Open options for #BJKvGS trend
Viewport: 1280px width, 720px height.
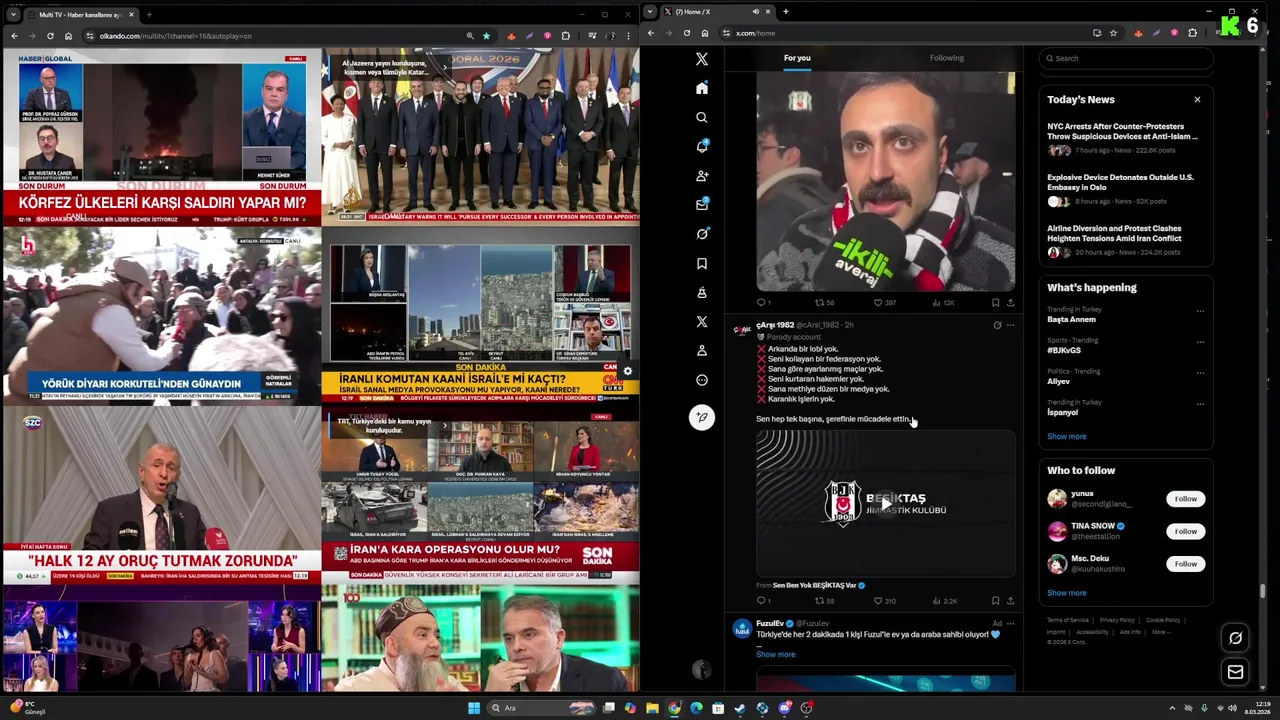coord(1200,342)
